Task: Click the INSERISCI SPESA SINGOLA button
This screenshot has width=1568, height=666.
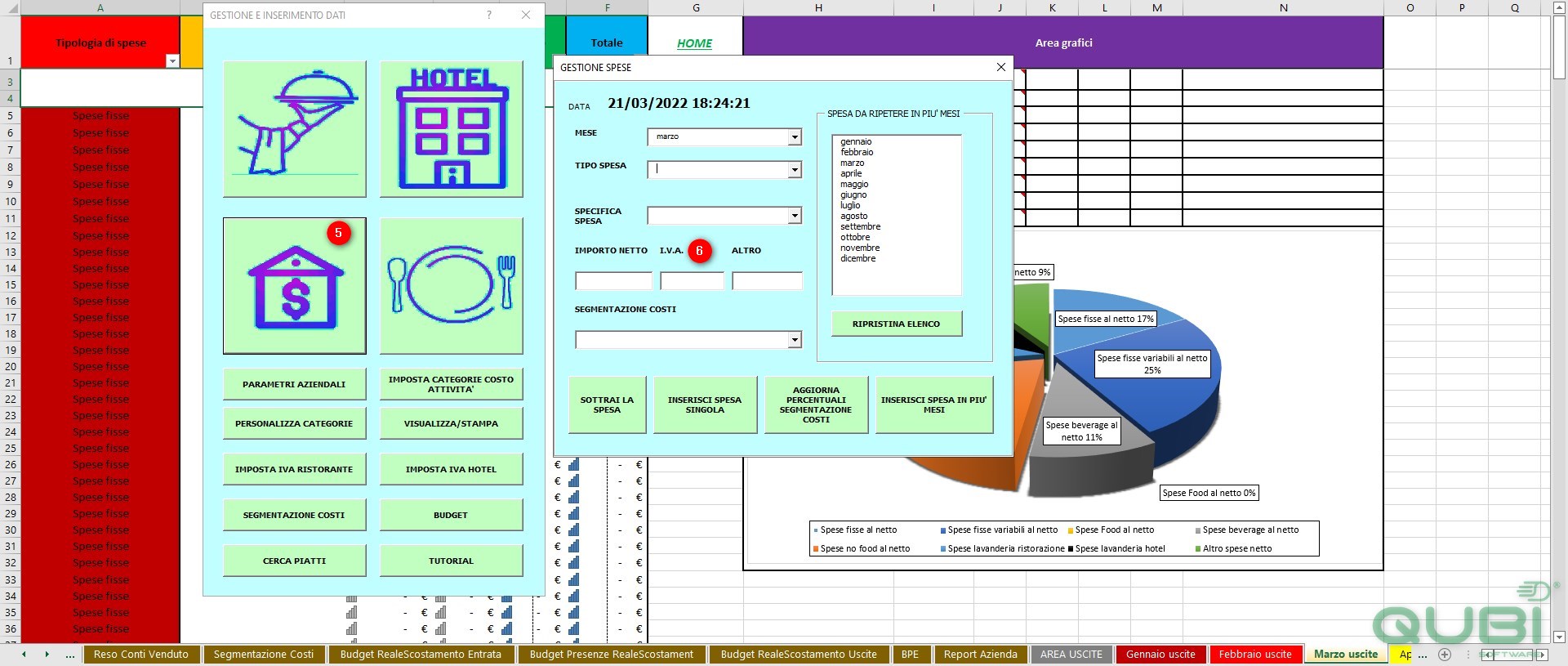Action: pyautogui.click(x=705, y=405)
